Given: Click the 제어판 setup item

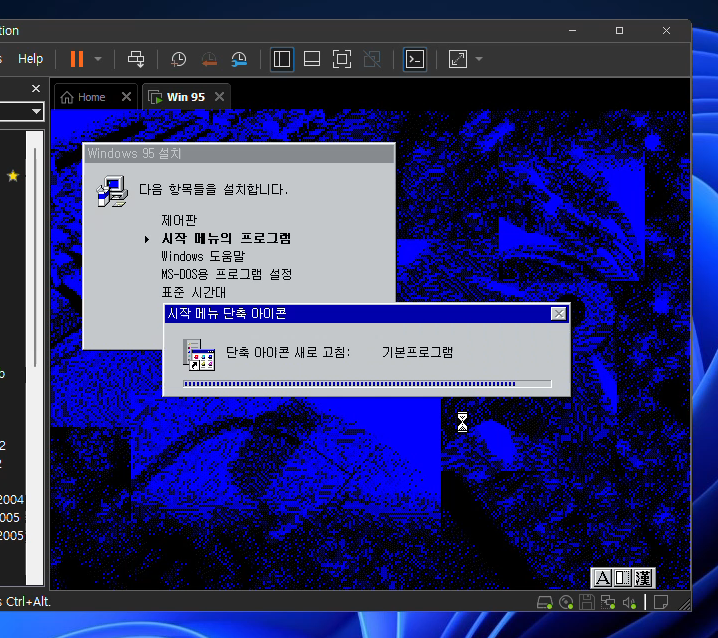Looking at the screenshot, I should click(179, 220).
